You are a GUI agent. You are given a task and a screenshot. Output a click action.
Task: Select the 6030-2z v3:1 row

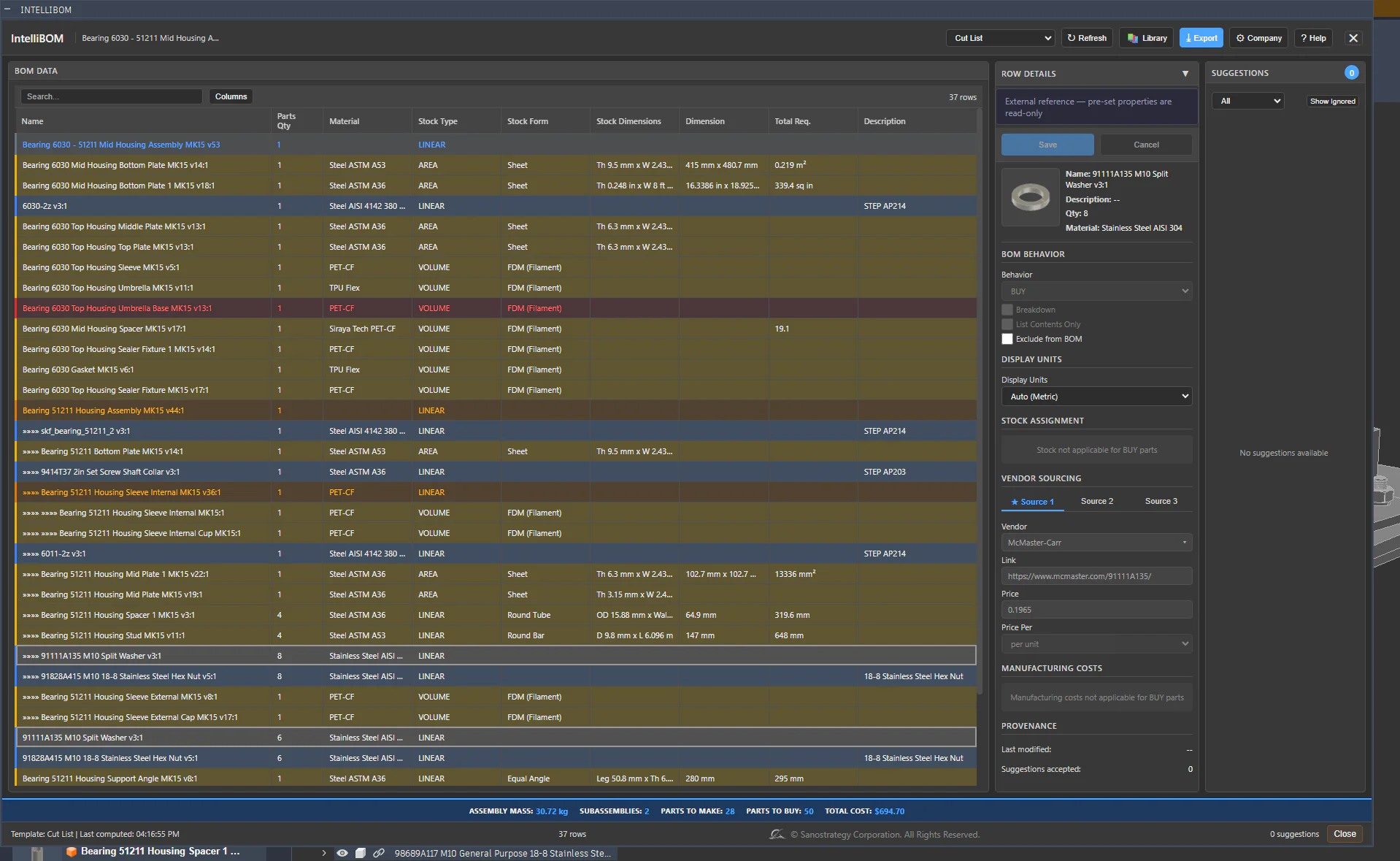click(496, 206)
